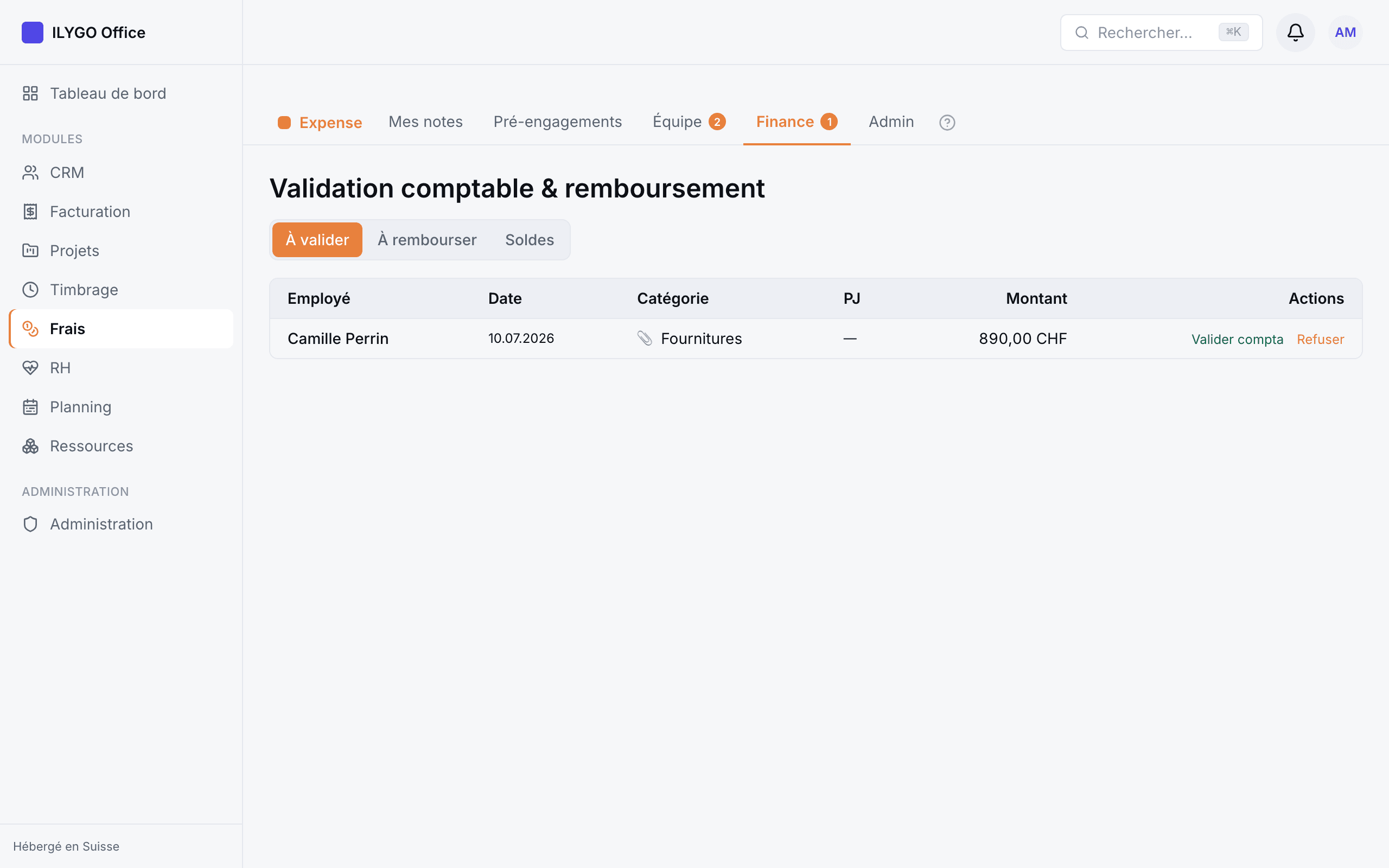1389x868 pixels.
Task: Show the Soldes view
Action: 529,239
